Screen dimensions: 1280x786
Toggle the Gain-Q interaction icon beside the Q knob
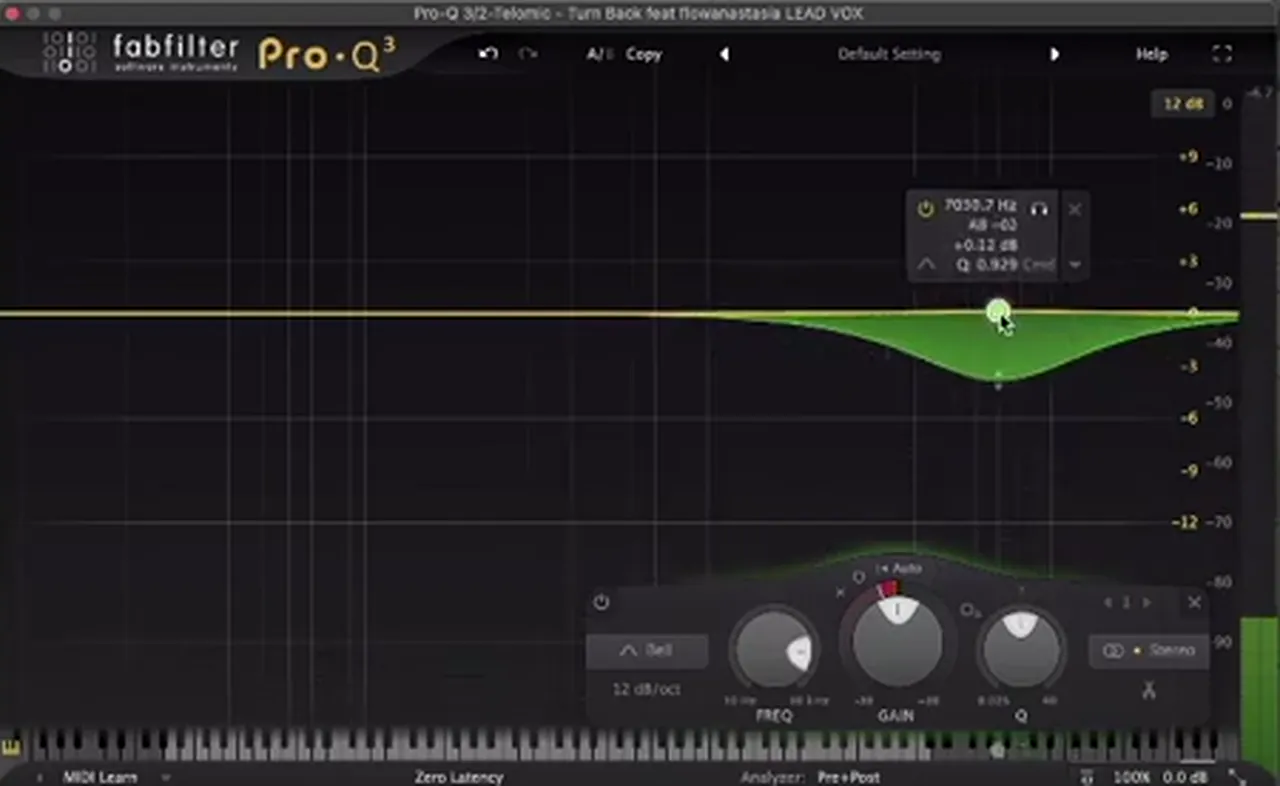coord(969,609)
